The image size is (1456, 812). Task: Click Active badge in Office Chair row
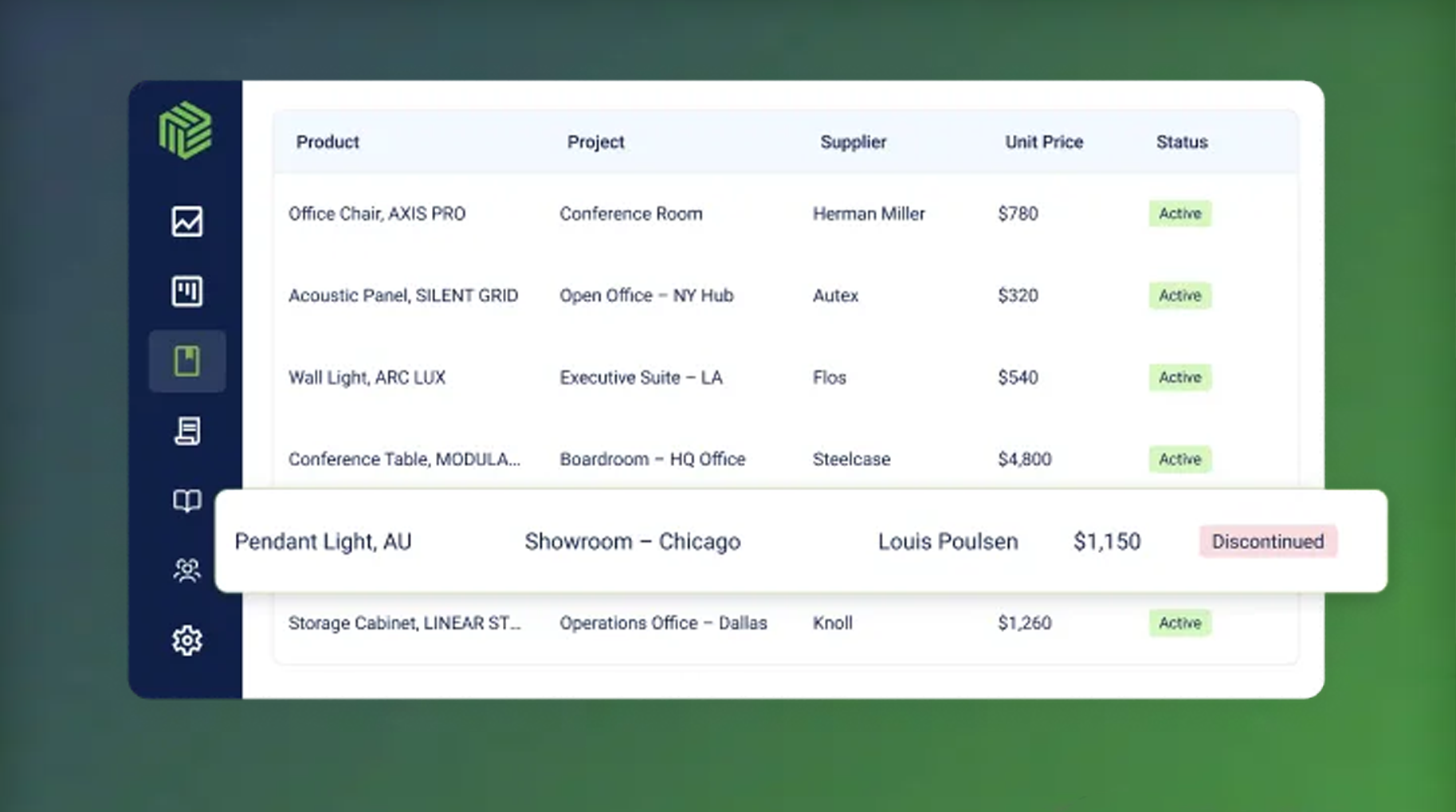[x=1179, y=214]
